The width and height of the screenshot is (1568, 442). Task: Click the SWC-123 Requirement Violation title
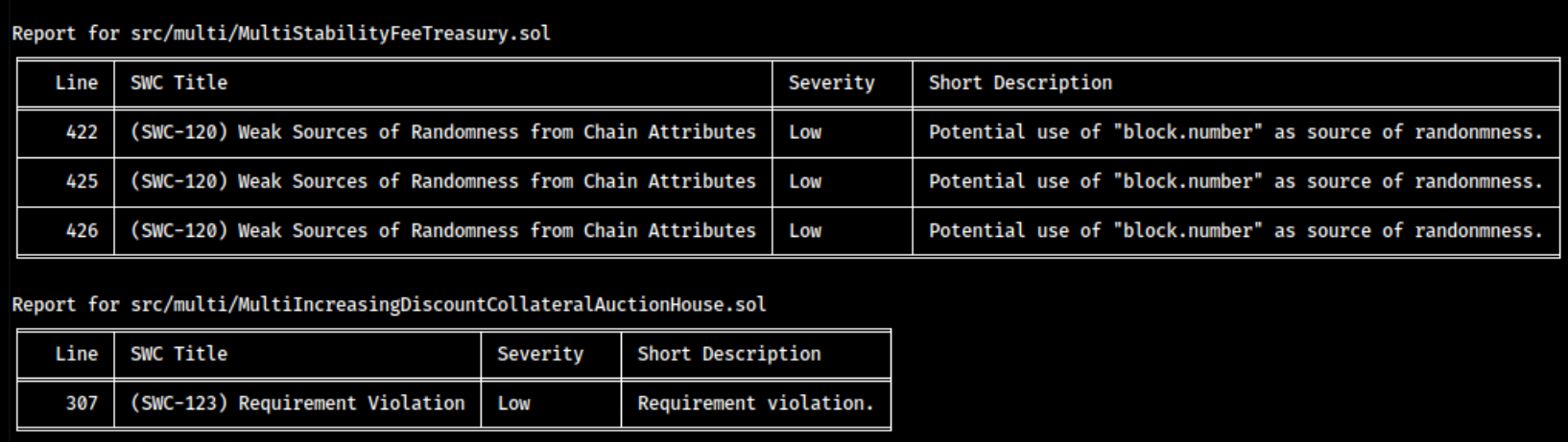pyautogui.click(x=297, y=404)
